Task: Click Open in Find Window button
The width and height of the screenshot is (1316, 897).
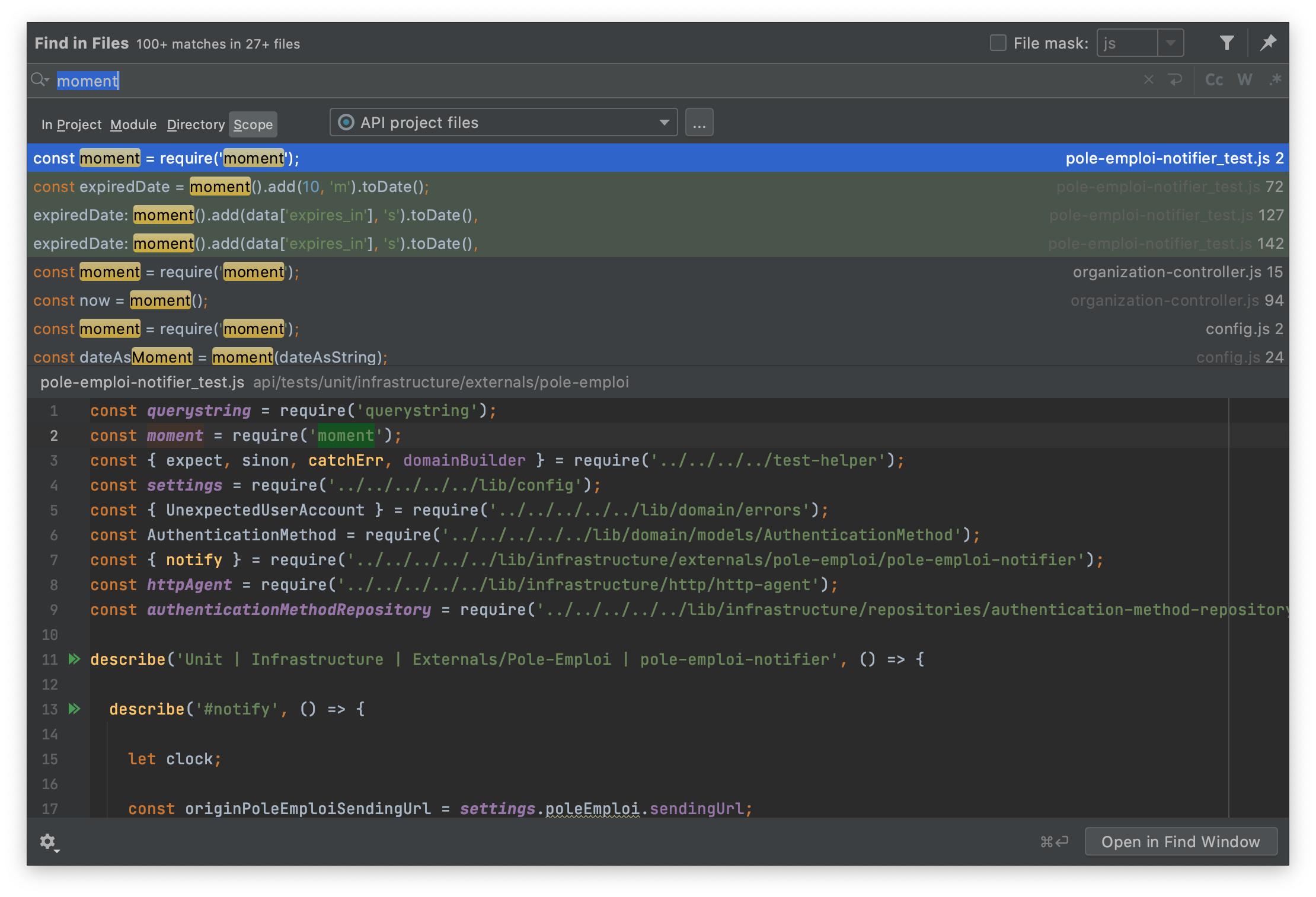Action: [1180, 842]
